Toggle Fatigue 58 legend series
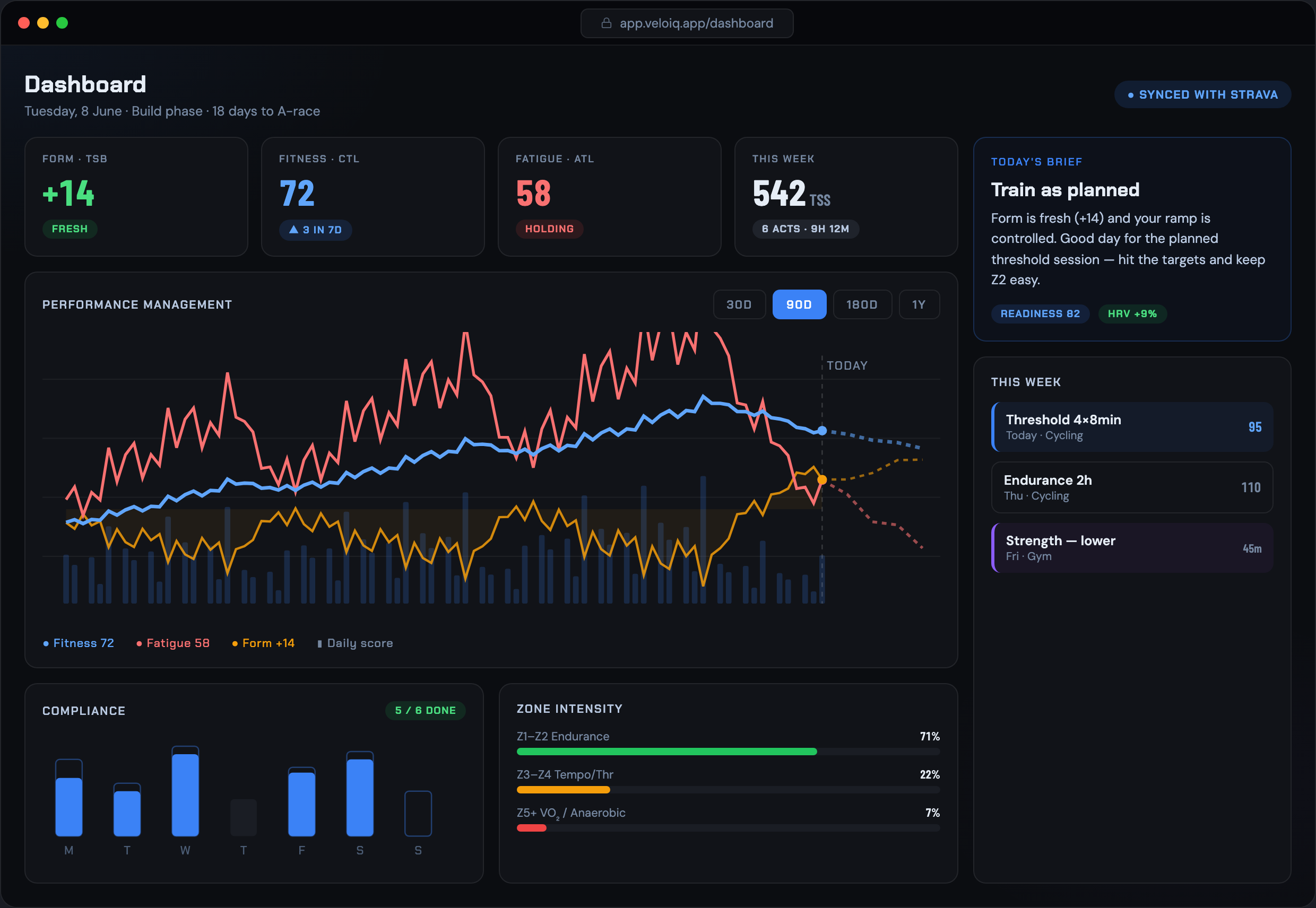Image resolution: width=1316 pixels, height=908 pixels. tap(173, 643)
